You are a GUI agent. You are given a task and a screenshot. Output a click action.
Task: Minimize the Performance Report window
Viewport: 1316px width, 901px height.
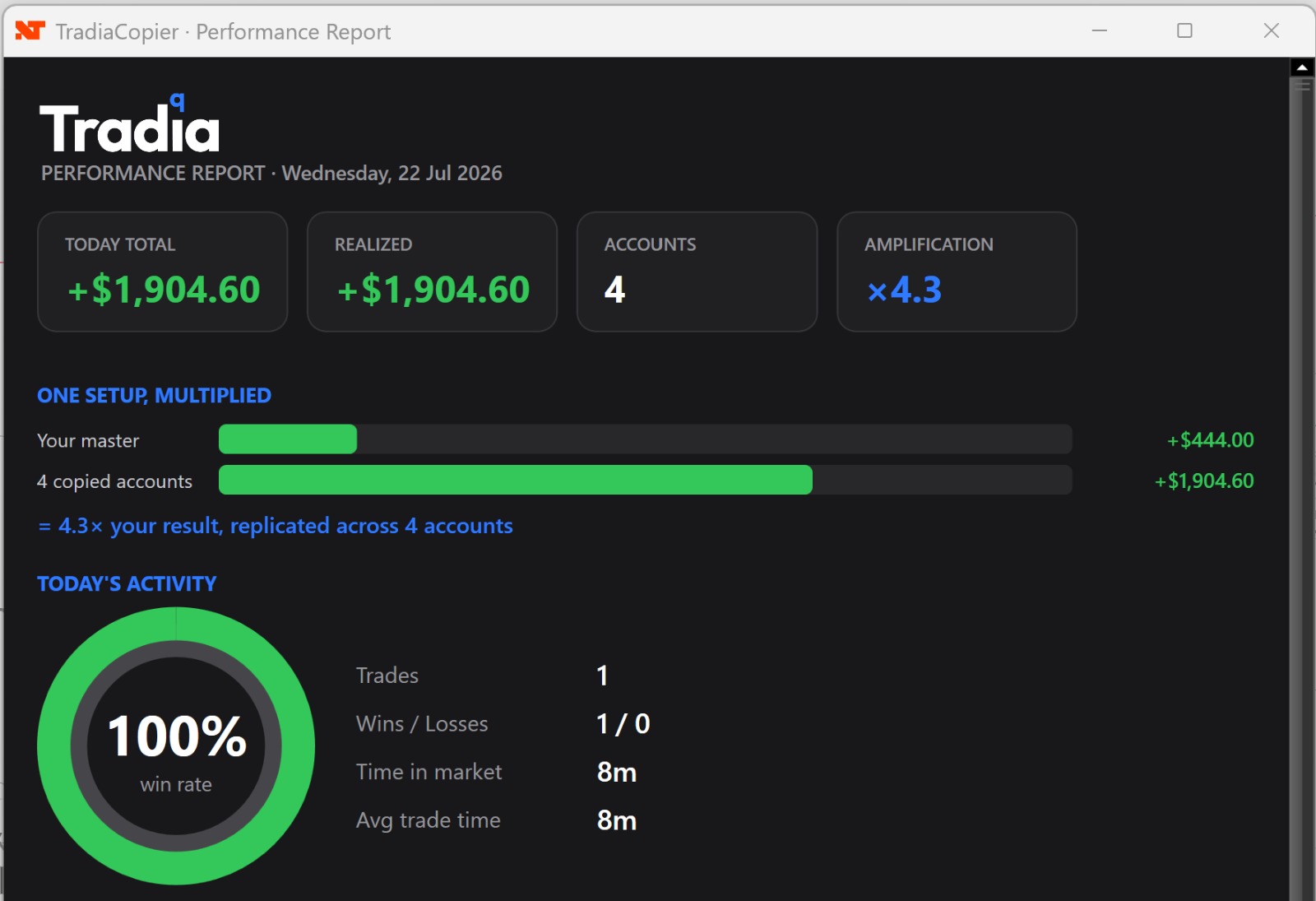1100,31
